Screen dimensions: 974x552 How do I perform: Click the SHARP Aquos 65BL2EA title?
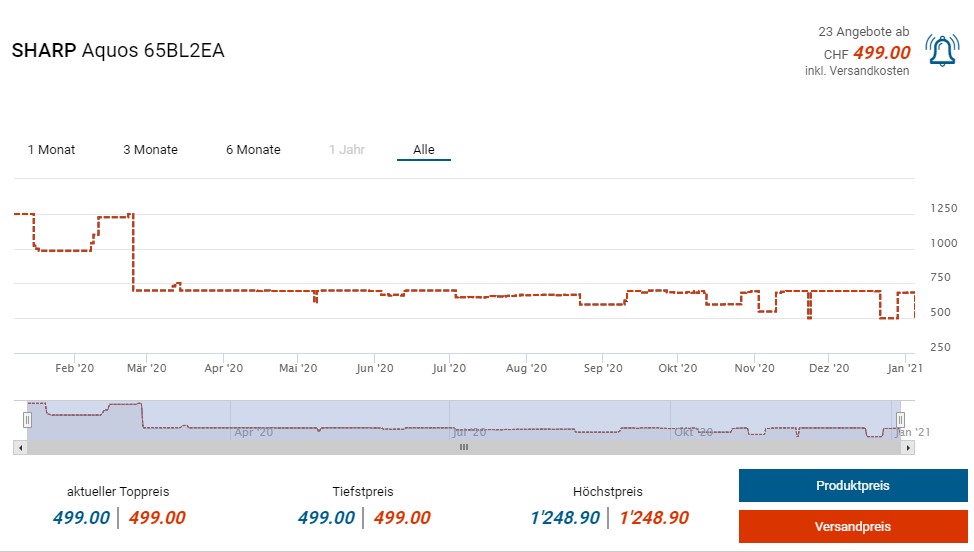click(x=118, y=51)
